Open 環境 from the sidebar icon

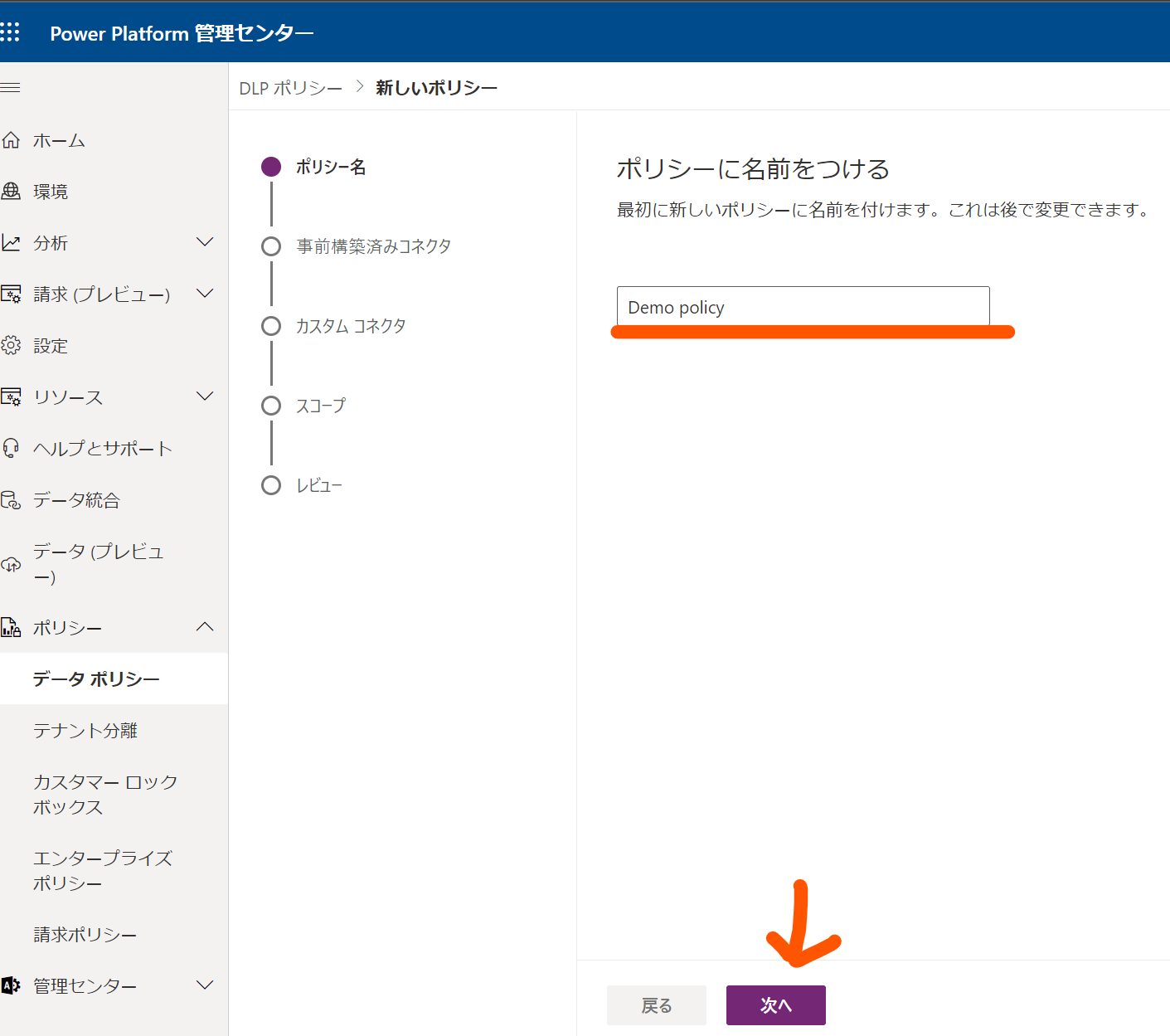point(12,191)
